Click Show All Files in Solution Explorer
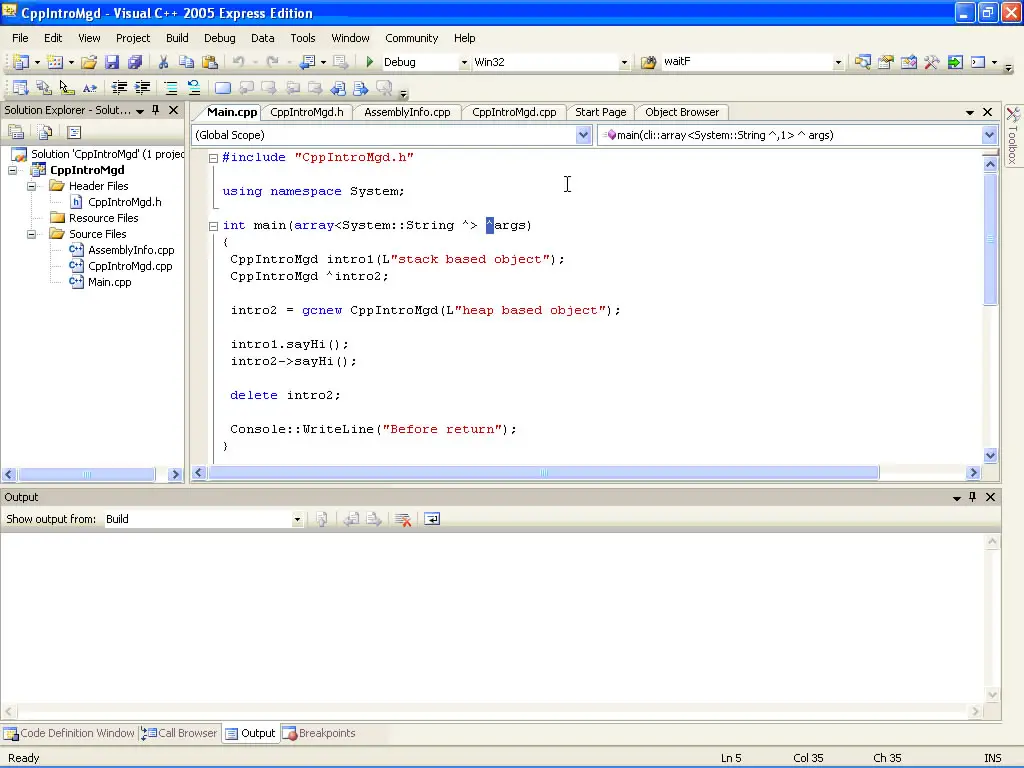1024x768 pixels. point(44,133)
